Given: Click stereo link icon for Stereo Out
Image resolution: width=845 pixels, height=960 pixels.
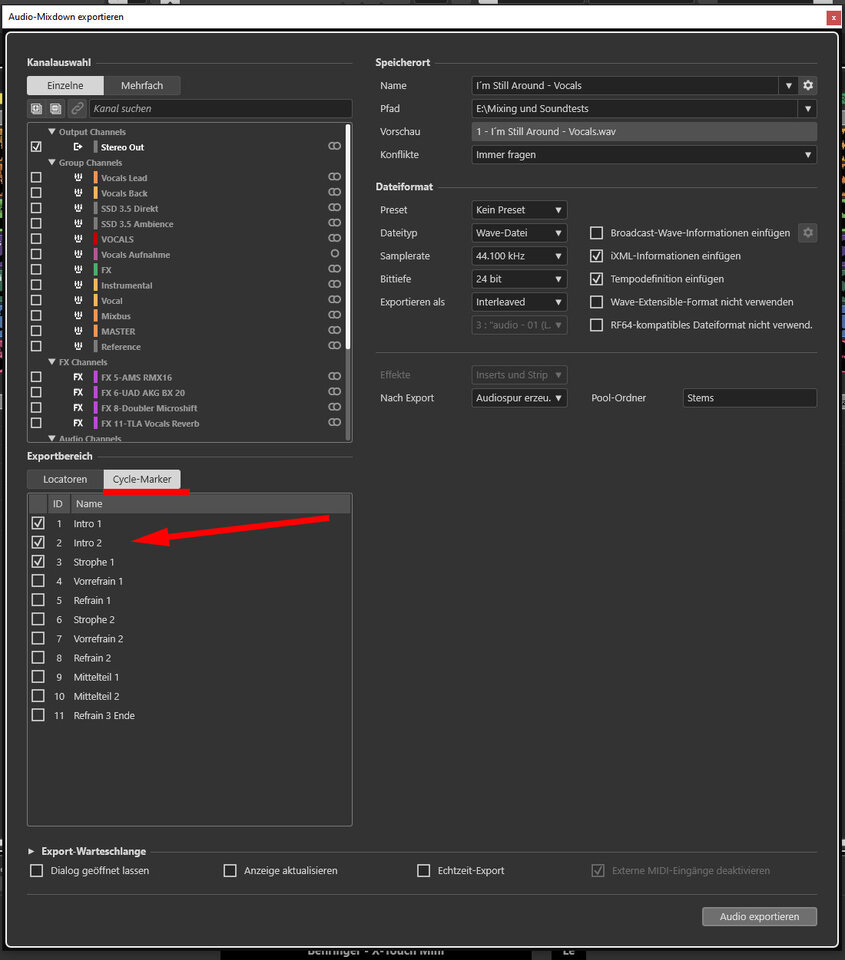Looking at the screenshot, I should pos(334,146).
